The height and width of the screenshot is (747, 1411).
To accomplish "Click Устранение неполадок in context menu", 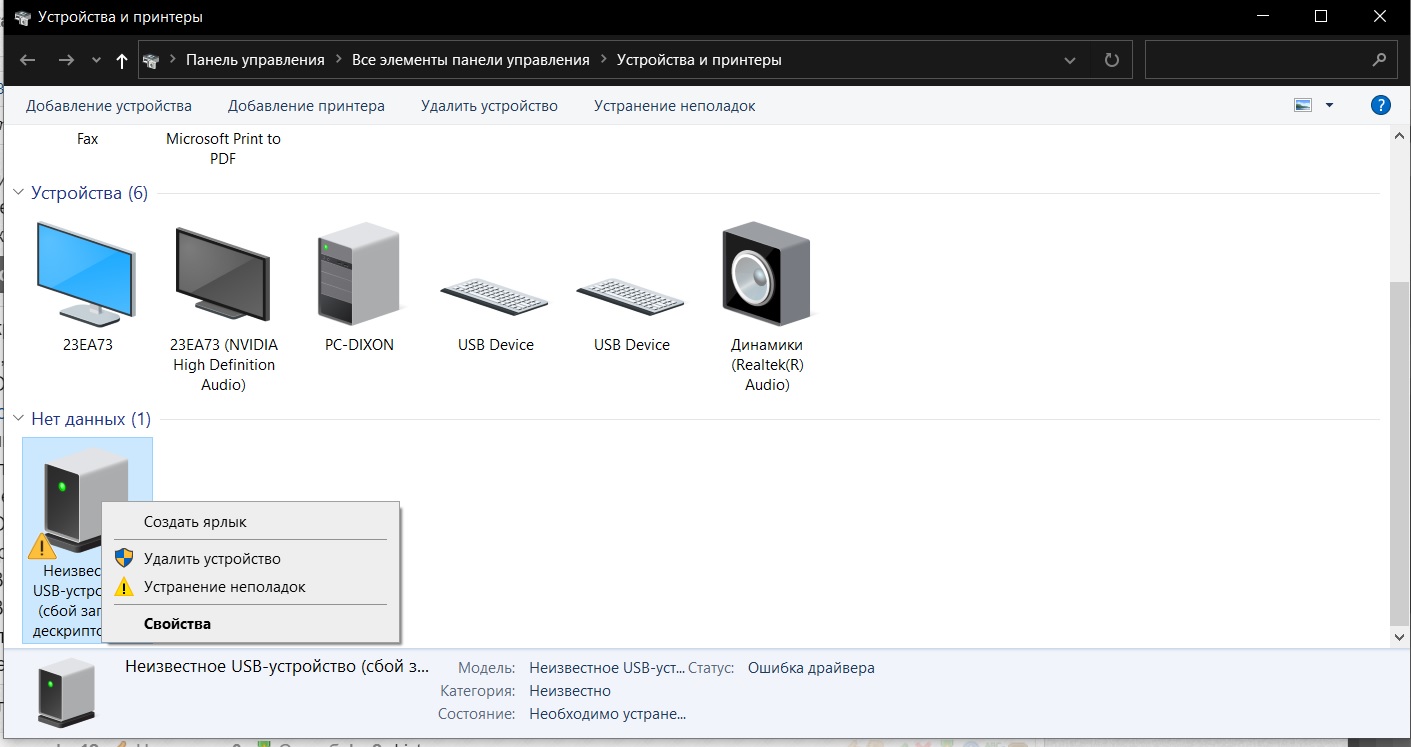I will tap(224, 587).
